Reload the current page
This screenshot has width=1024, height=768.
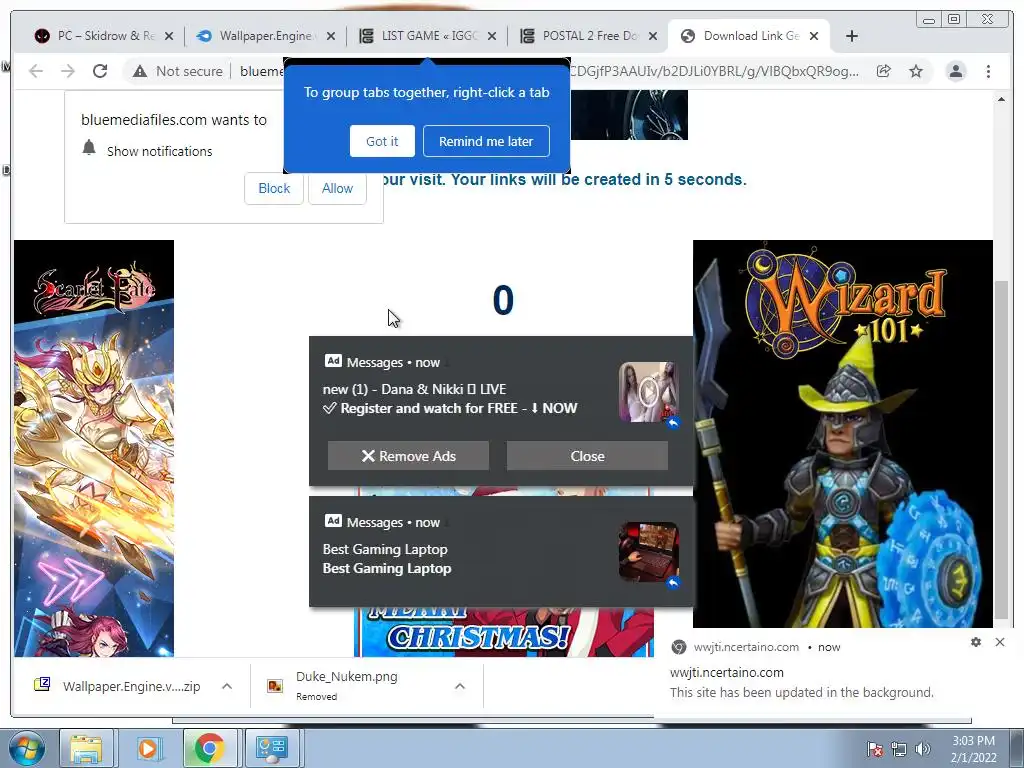[x=100, y=71]
